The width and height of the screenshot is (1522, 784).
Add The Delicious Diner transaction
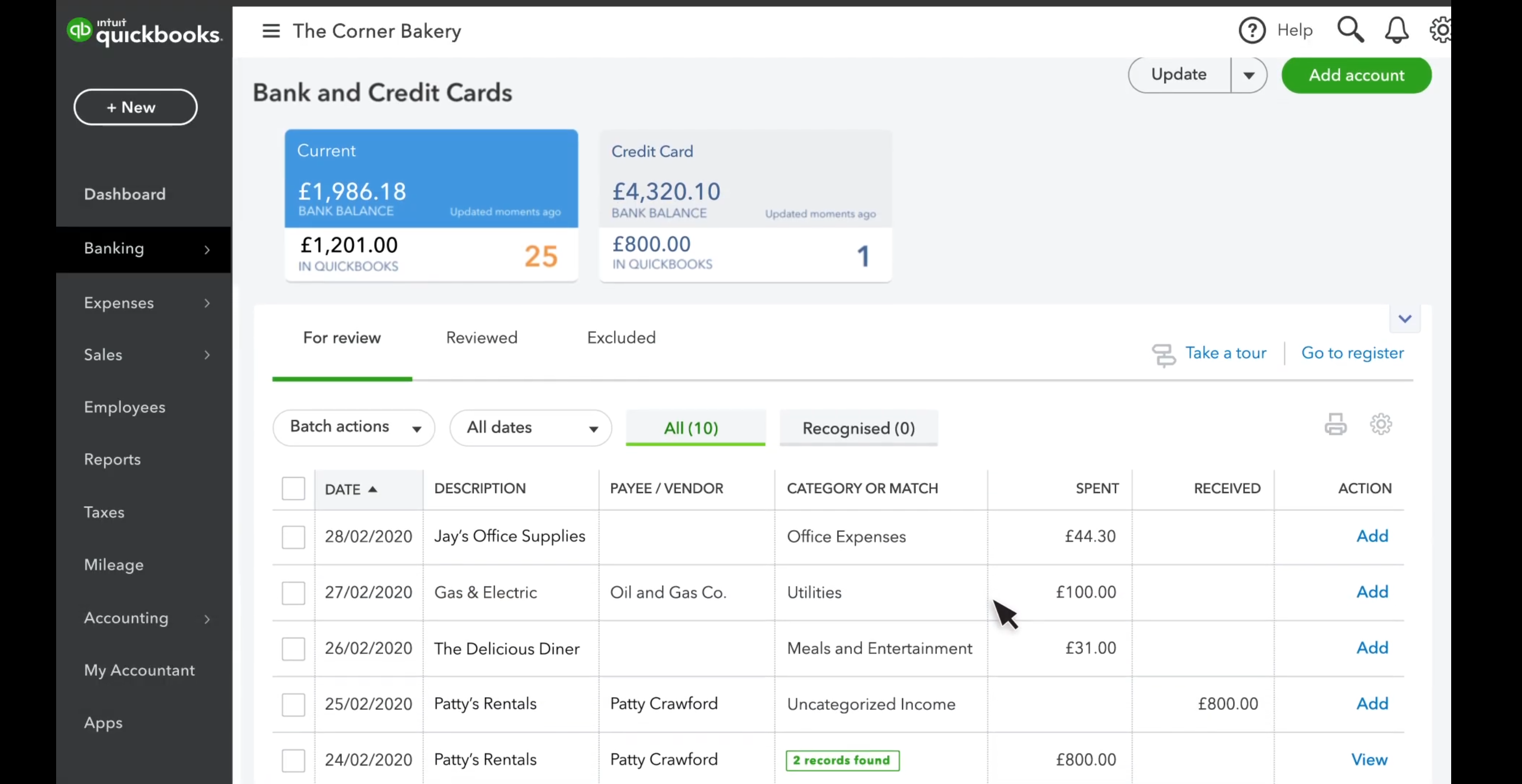1372,648
